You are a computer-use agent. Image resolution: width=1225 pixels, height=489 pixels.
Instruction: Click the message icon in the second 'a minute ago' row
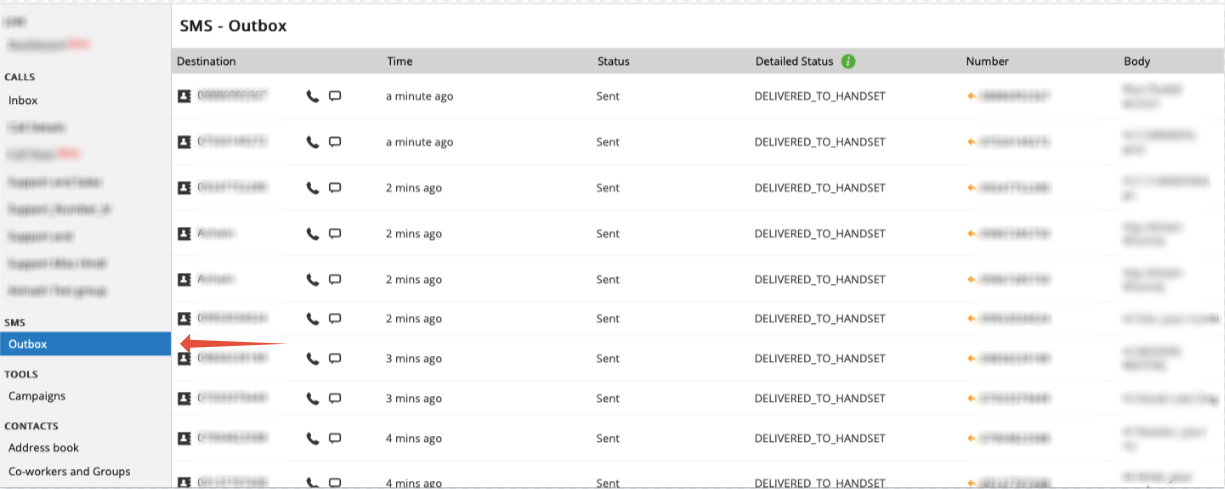(335, 142)
